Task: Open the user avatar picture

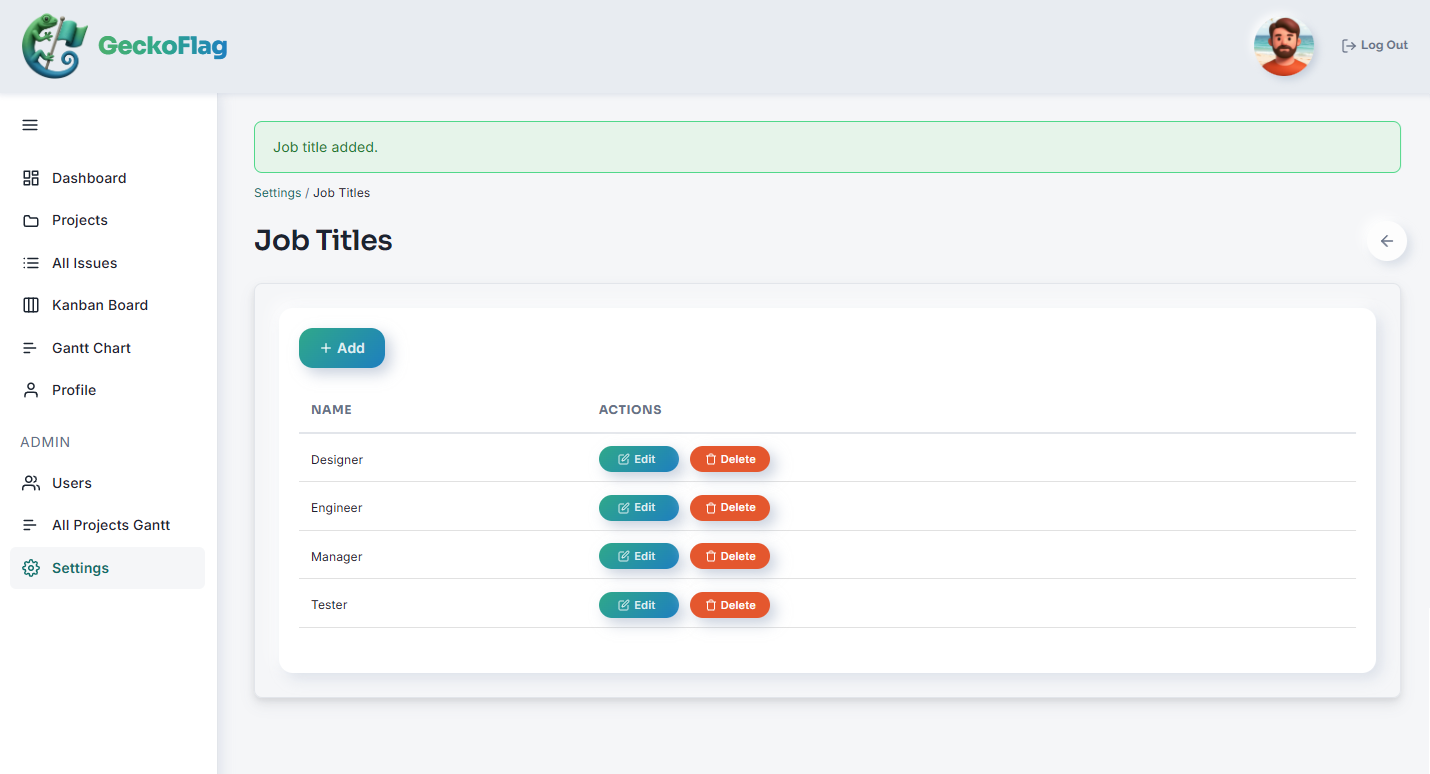Action: pyautogui.click(x=1283, y=46)
